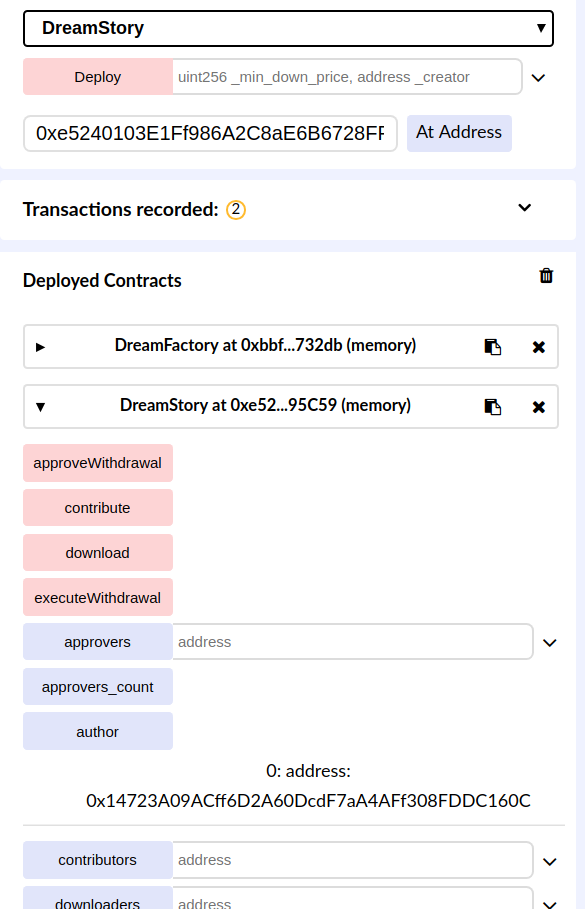Remove DreamFactory contract instance
Image resolution: width=585 pixels, height=909 pixels.
tap(539, 347)
